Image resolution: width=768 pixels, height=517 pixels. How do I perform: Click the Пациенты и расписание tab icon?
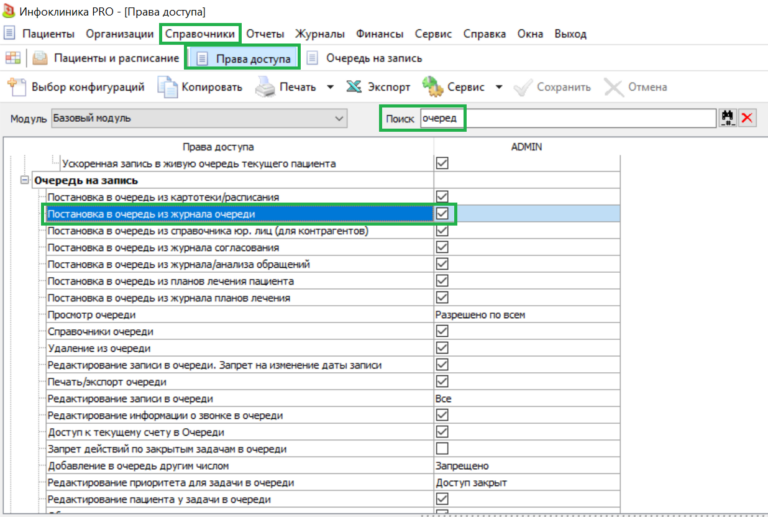(x=40, y=58)
